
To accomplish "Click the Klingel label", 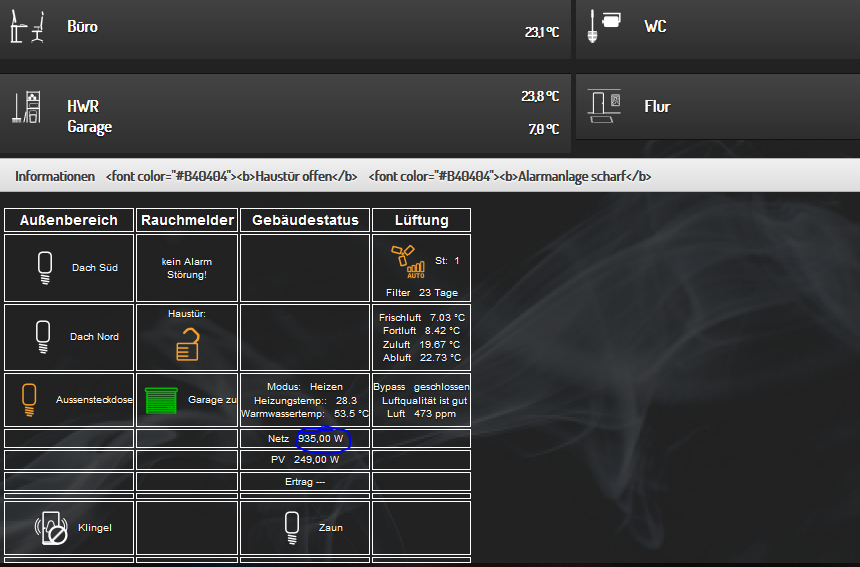I will pyautogui.click(x=95, y=528).
